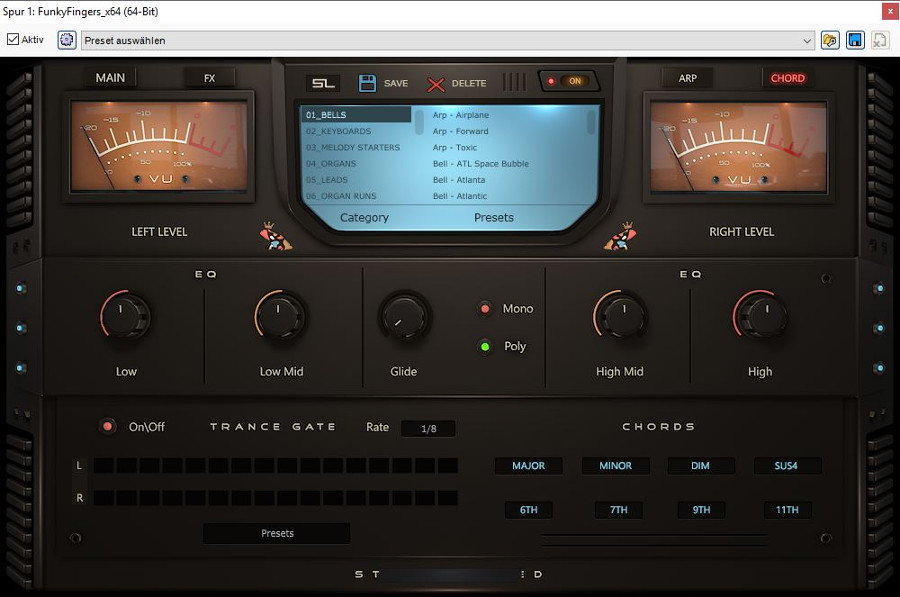Open the Preset auswählen dropdown
The width and height of the screenshot is (900, 597).
(448, 40)
